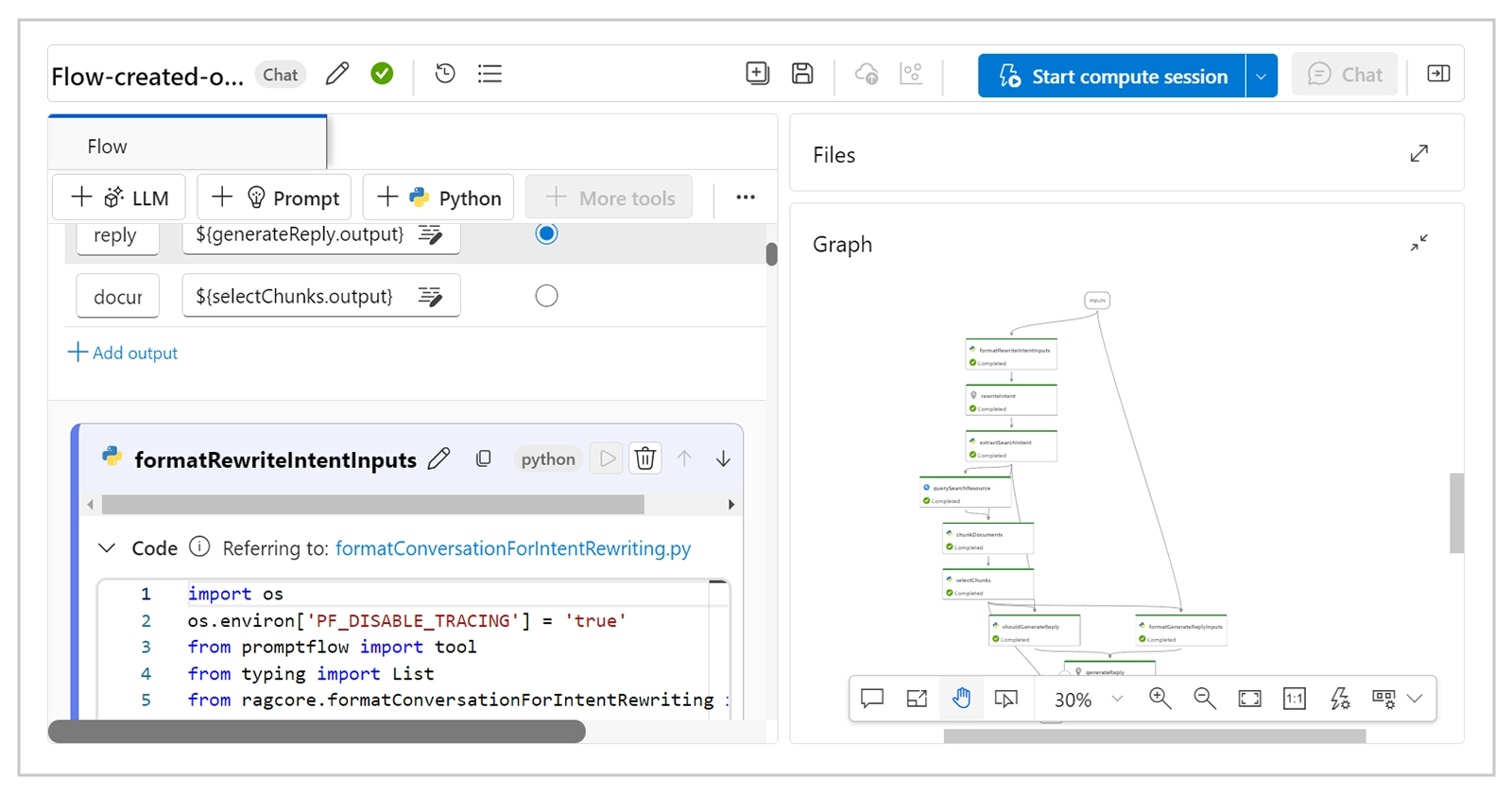Click the flow editor bottom horizontal scrollbar
Viewport: 1512px width, 795px height.
pyautogui.click(x=317, y=732)
